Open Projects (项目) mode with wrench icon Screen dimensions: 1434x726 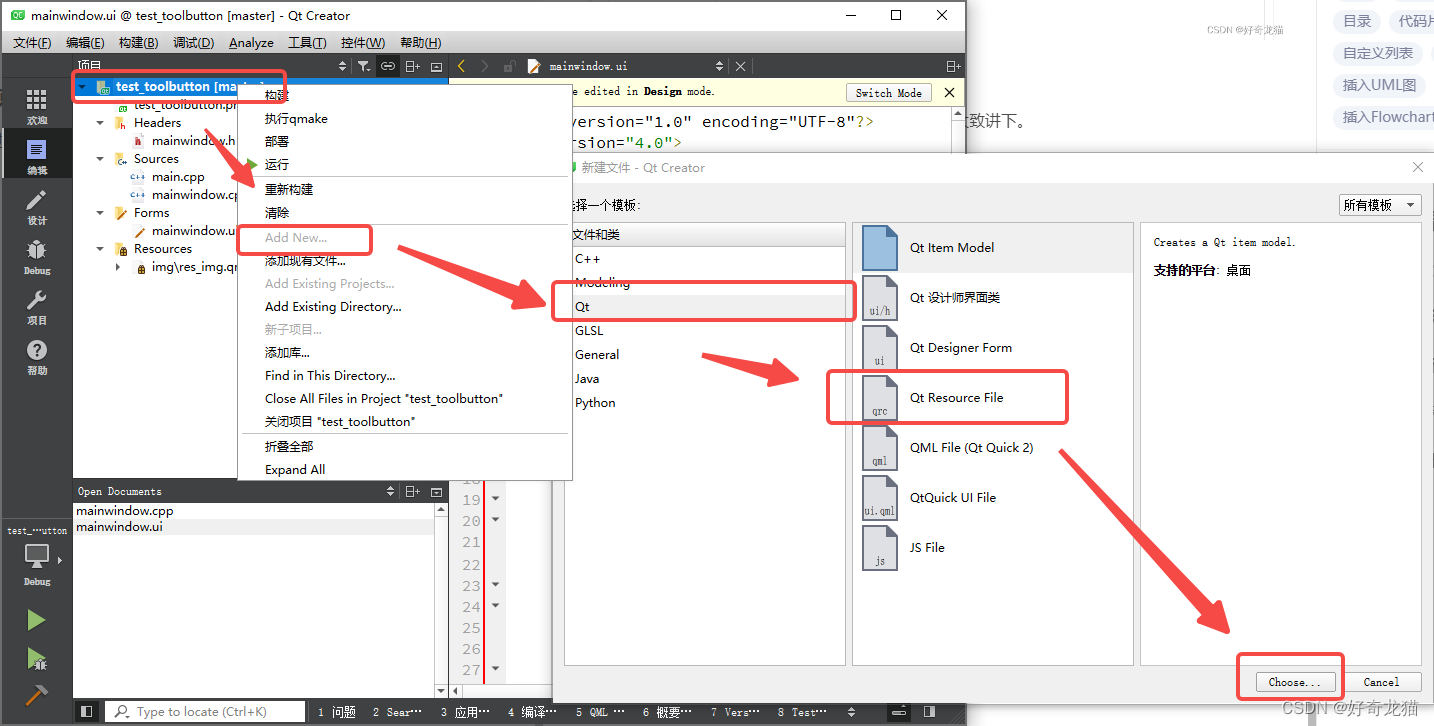point(36,307)
